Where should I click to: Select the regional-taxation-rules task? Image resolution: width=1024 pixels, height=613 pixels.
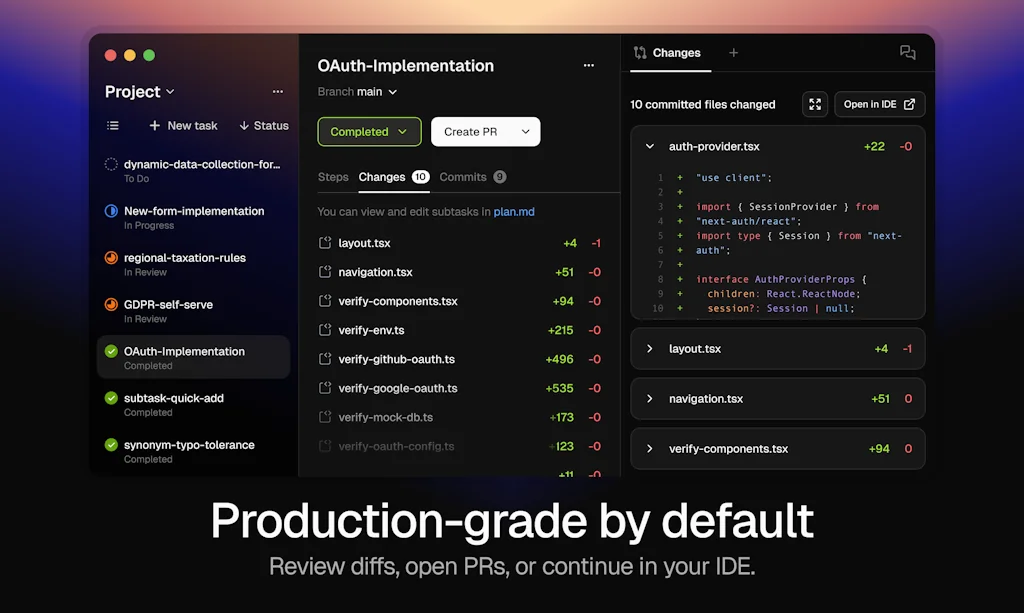193,264
